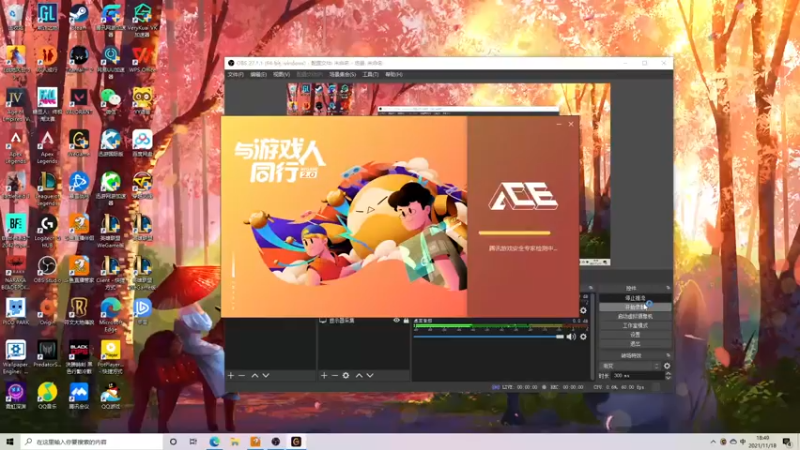Click 开始录制 button in OBS controls

pos(635,307)
